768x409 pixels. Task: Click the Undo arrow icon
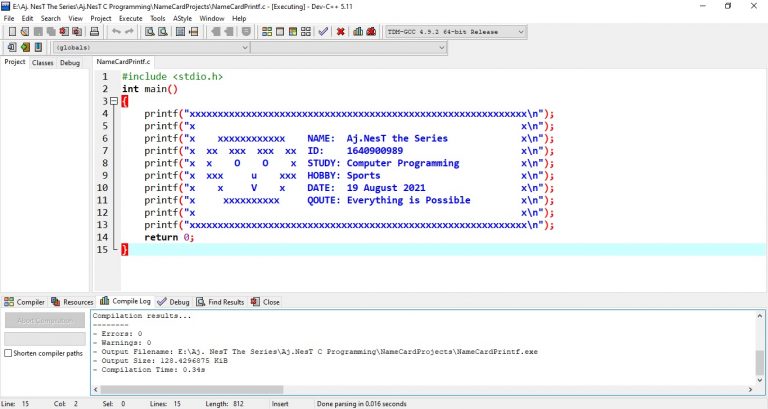tap(115, 32)
